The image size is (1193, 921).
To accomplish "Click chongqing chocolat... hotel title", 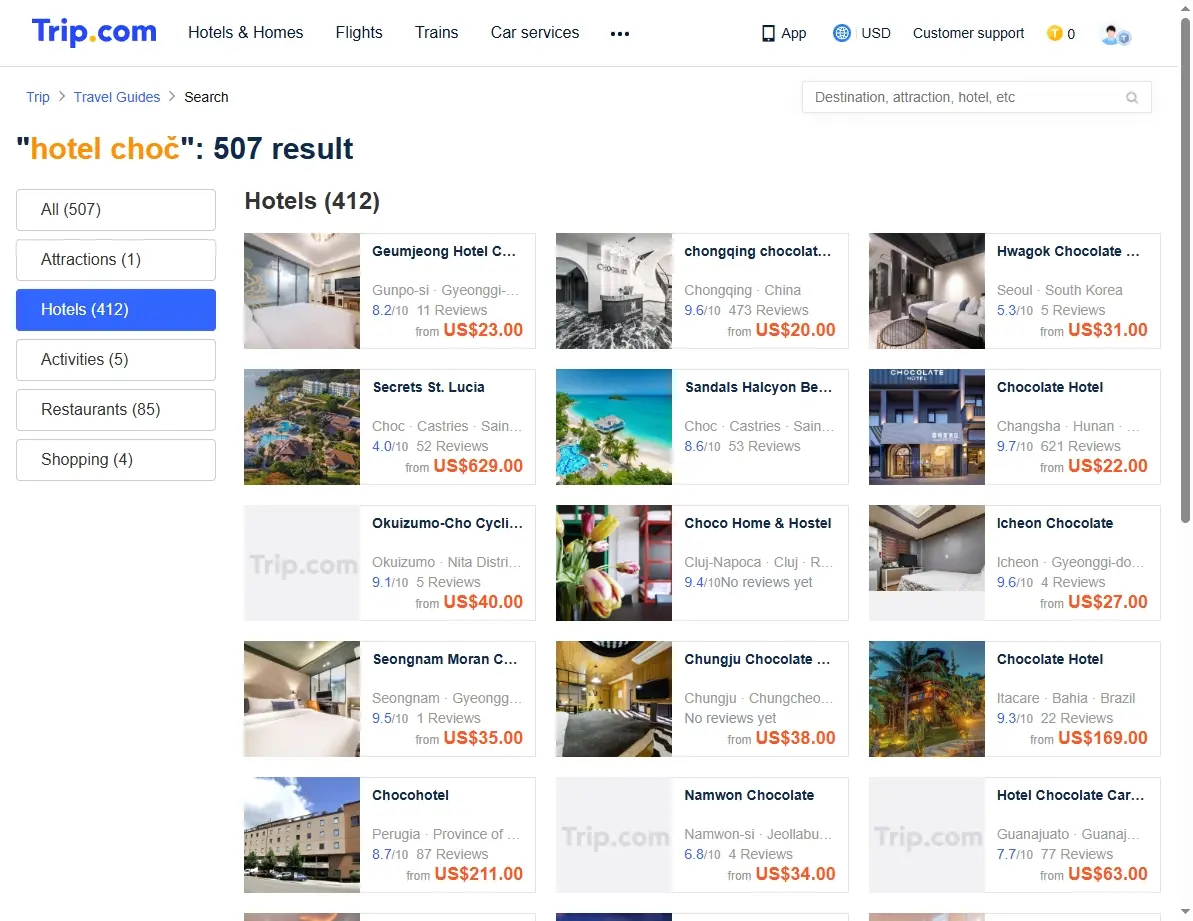I will point(758,252).
